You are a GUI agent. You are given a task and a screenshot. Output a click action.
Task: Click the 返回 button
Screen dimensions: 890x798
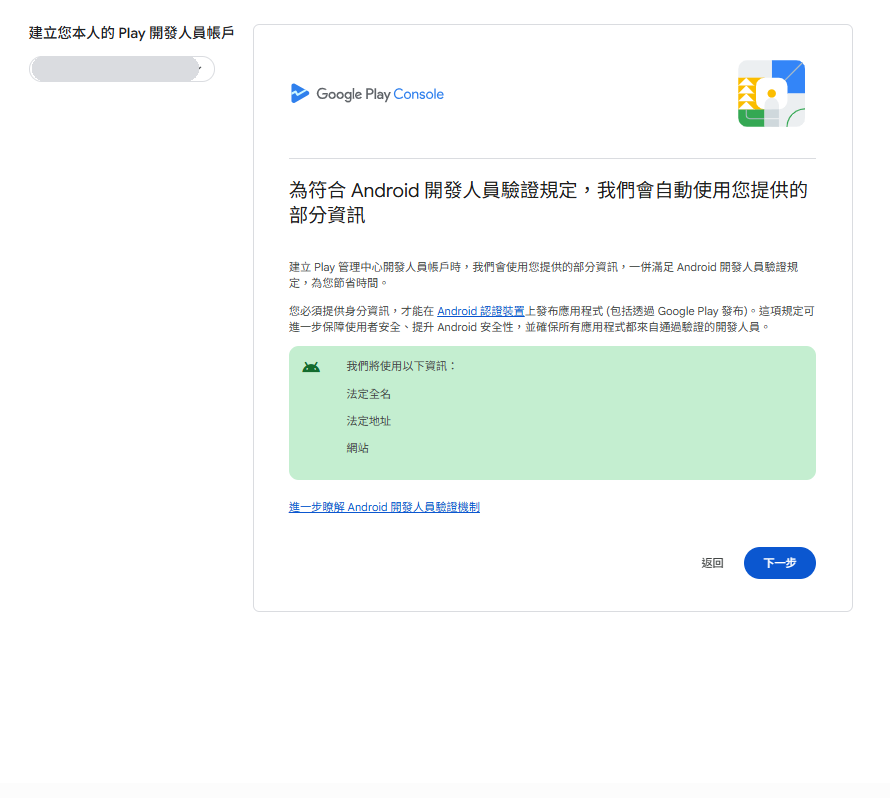712,563
